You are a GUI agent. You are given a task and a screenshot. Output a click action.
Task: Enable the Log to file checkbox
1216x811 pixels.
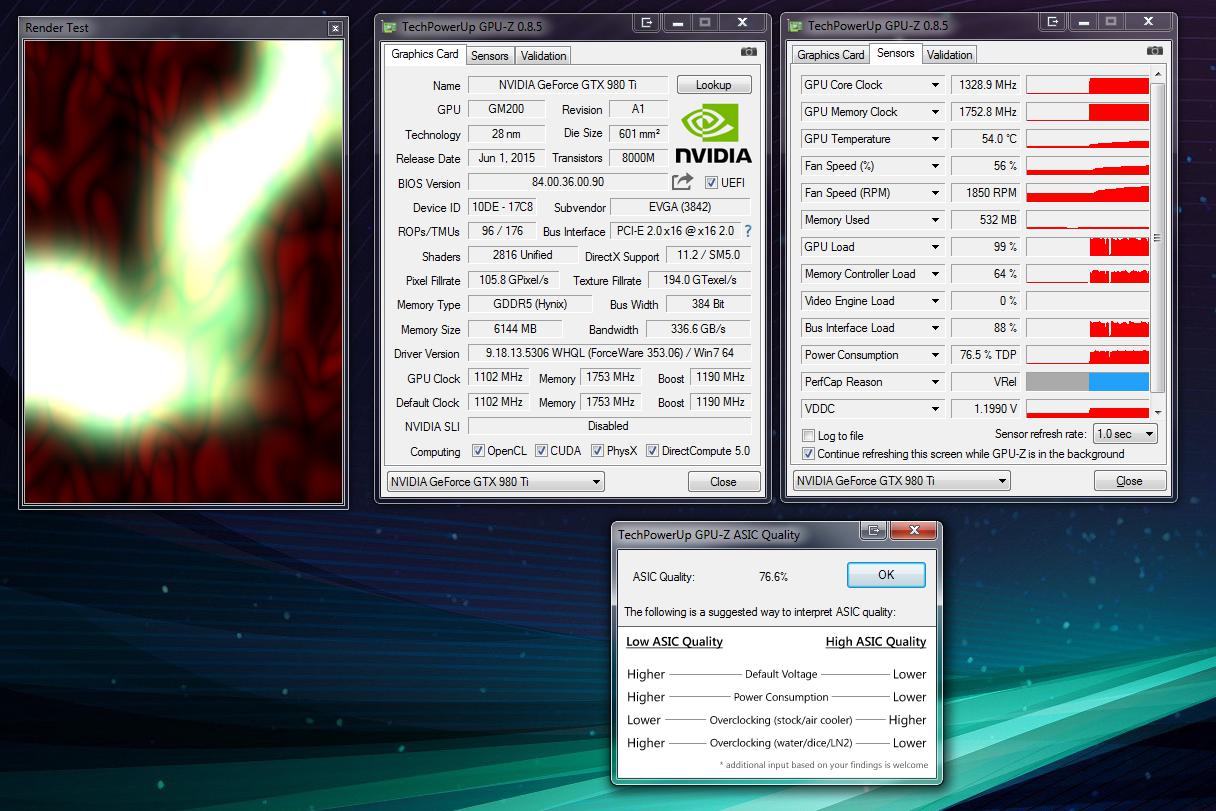click(x=808, y=436)
